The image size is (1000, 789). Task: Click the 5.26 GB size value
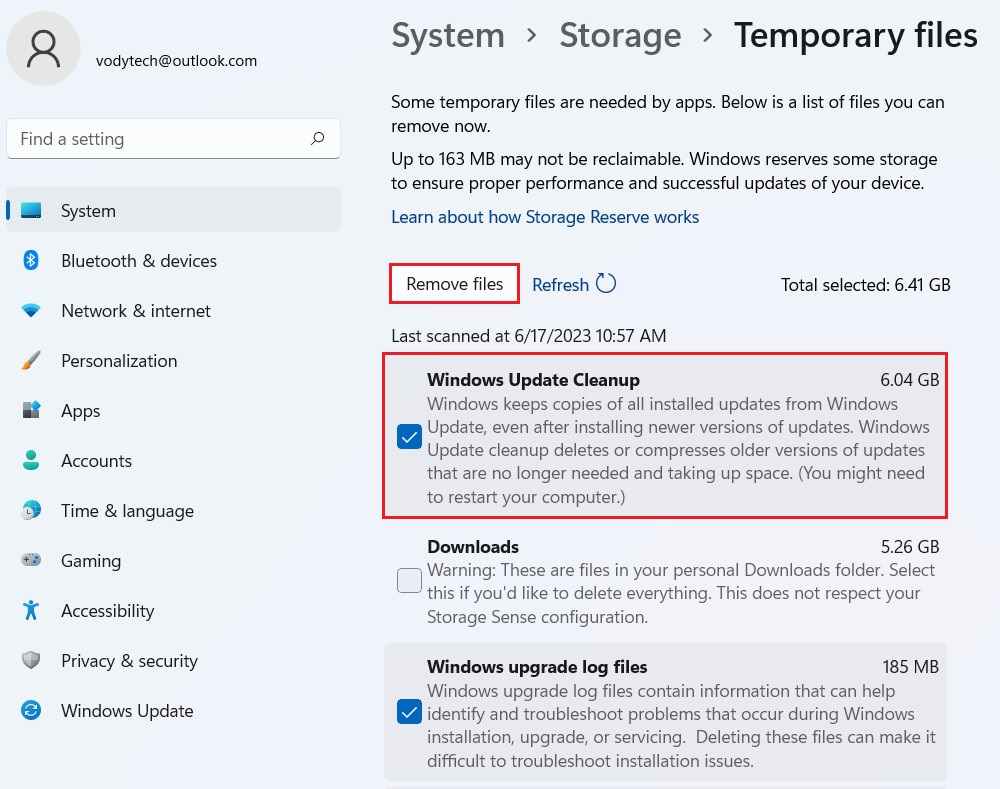tap(909, 547)
